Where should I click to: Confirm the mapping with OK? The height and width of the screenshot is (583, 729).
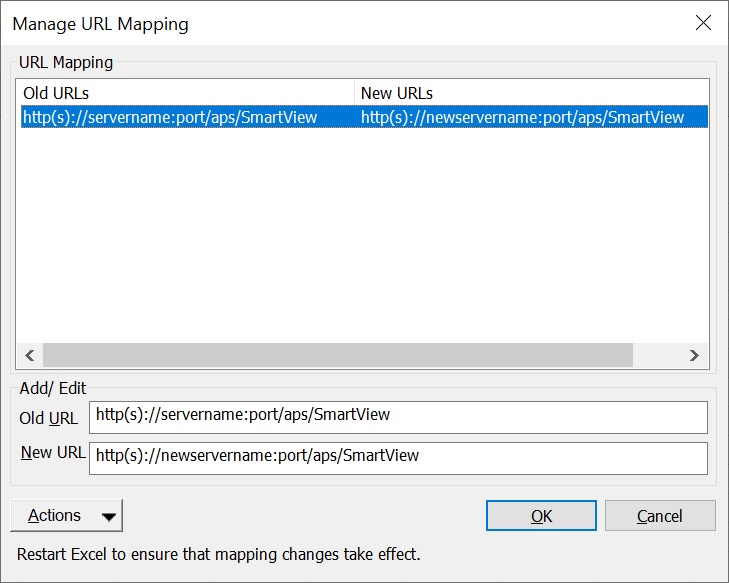tap(541, 516)
